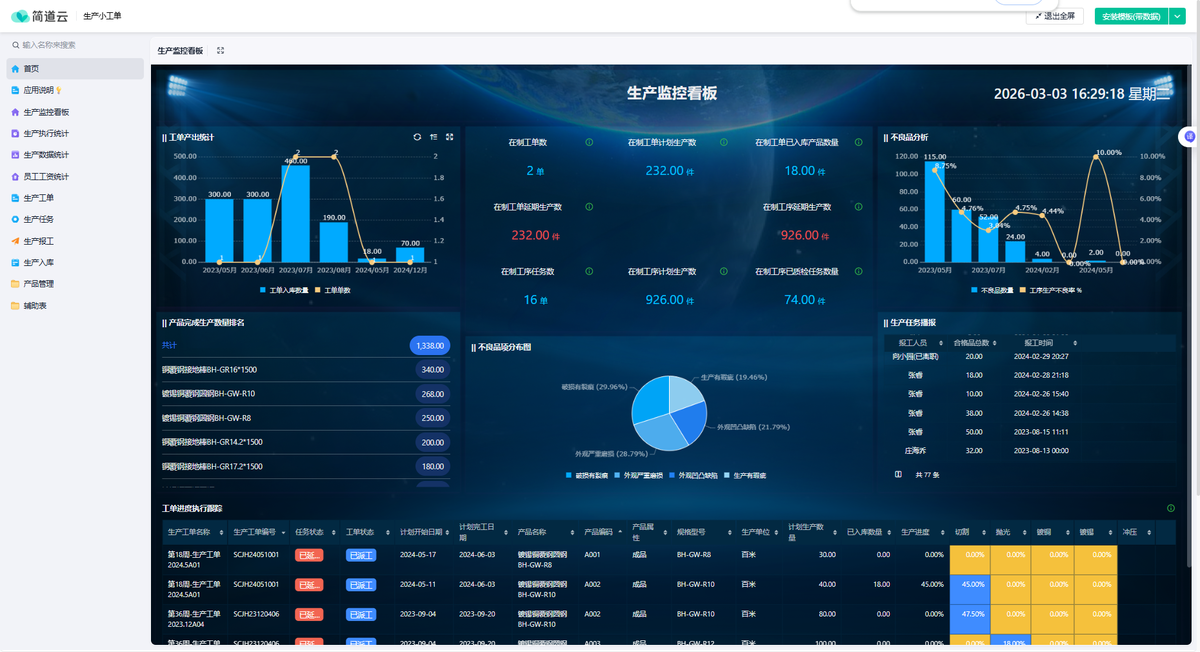Open 生产报工 form
The image size is (1200, 652).
click(75, 241)
